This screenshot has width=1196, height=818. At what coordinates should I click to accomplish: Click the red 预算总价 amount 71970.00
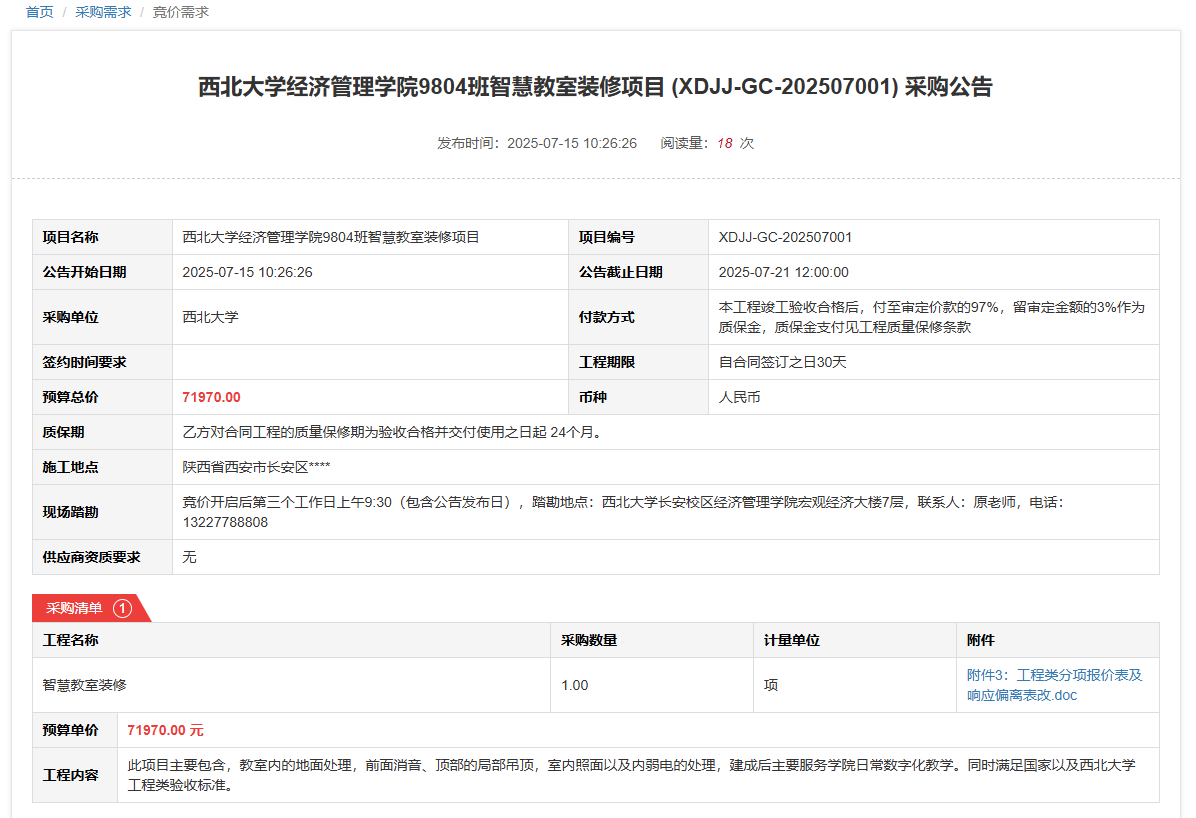(211, 397)
